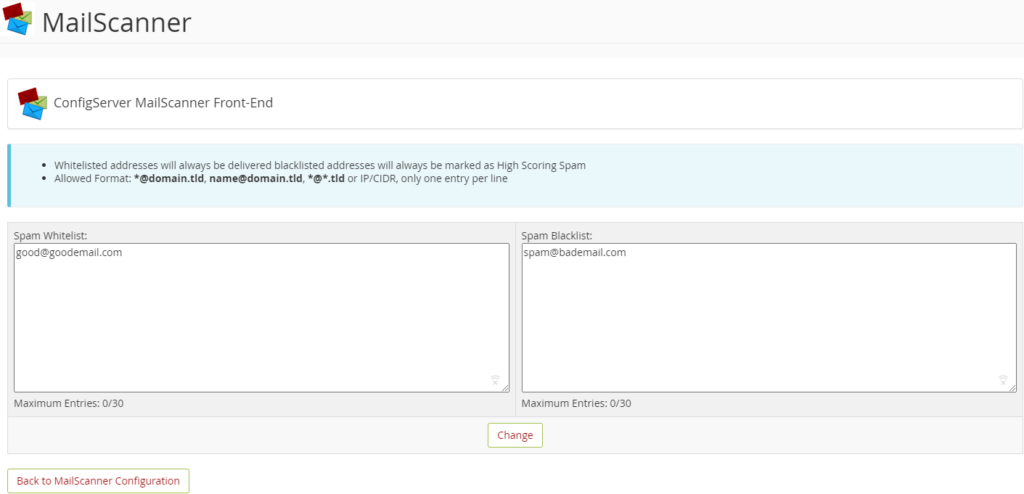Click inside the Spam Blacklist text area
This screenshot has width=1024, height=494.
coord(769,318)
